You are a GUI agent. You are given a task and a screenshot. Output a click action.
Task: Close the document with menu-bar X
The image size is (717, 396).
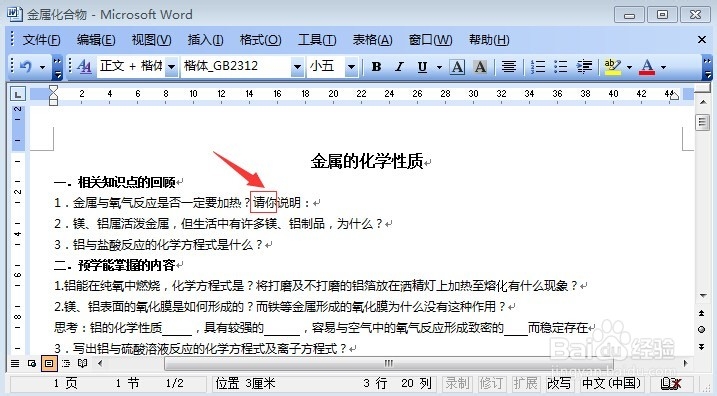click(x=702, y=40)
